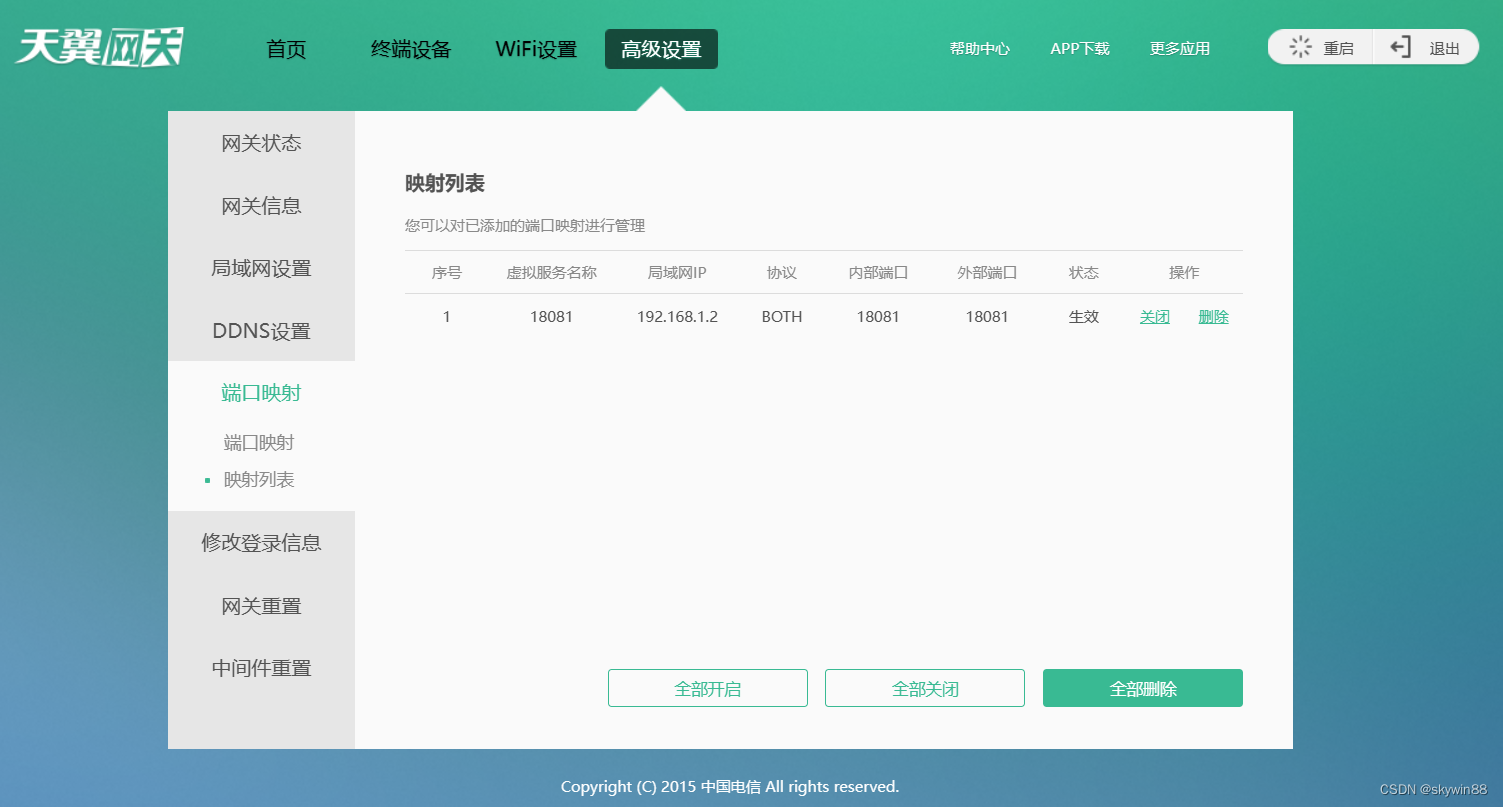The image size is (1503, 807).
Task: Click the 状态 column header
Action: pyautogui.click(x=1084, y=273)
